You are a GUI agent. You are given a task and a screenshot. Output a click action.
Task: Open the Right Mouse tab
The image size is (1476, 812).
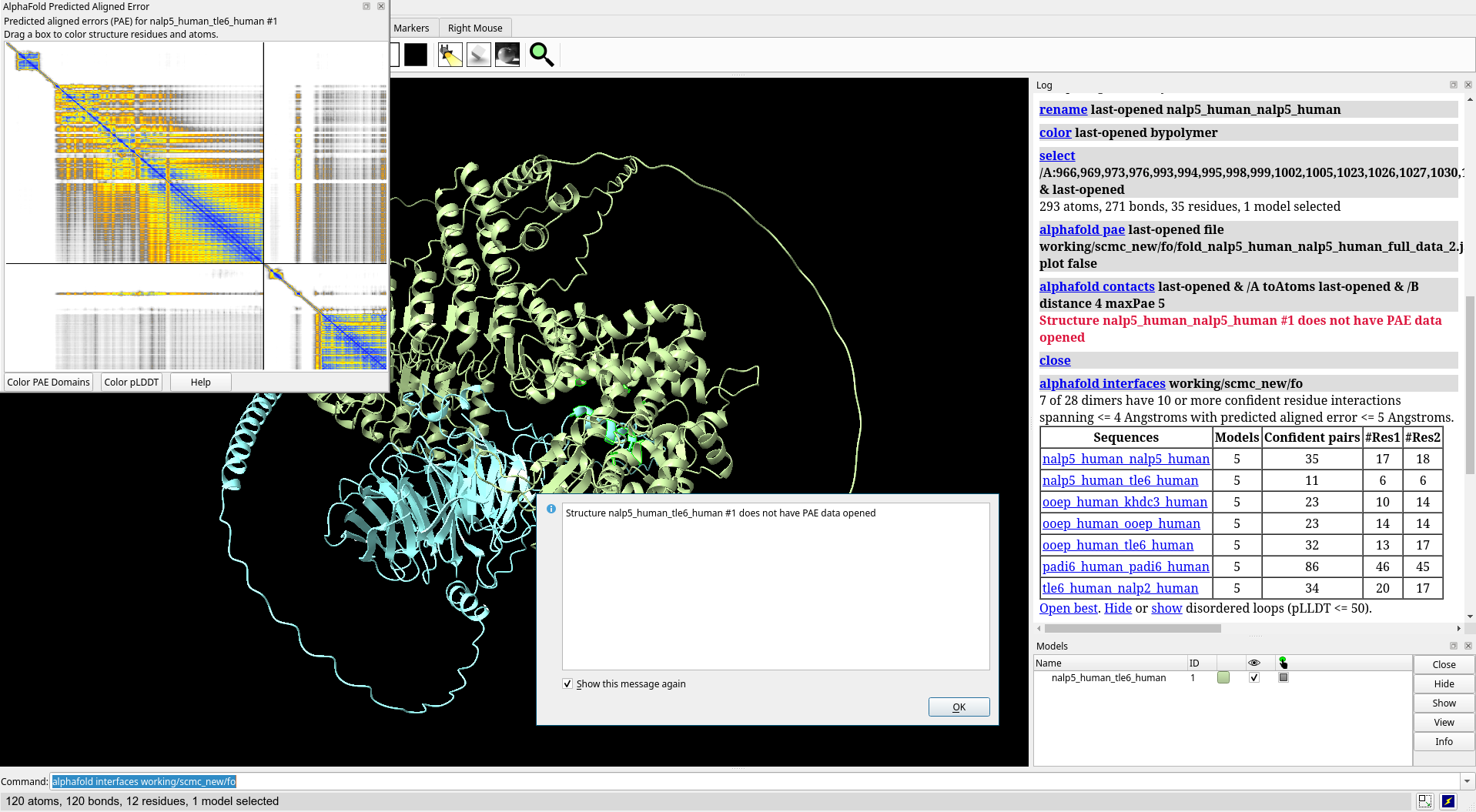point(475,28)
